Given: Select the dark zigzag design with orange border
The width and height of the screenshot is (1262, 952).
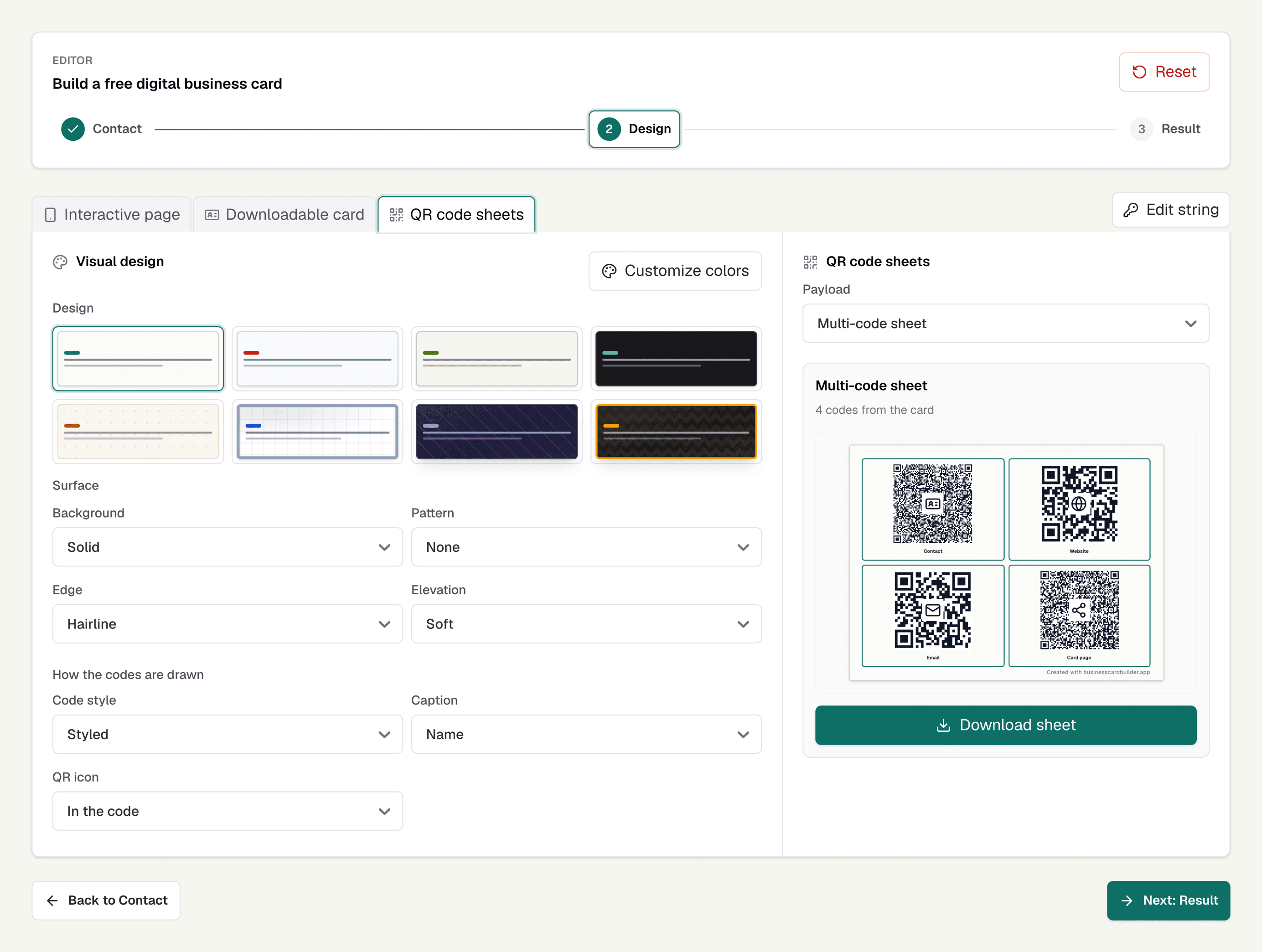Looking at the screenshot, I should click(676, 432).
